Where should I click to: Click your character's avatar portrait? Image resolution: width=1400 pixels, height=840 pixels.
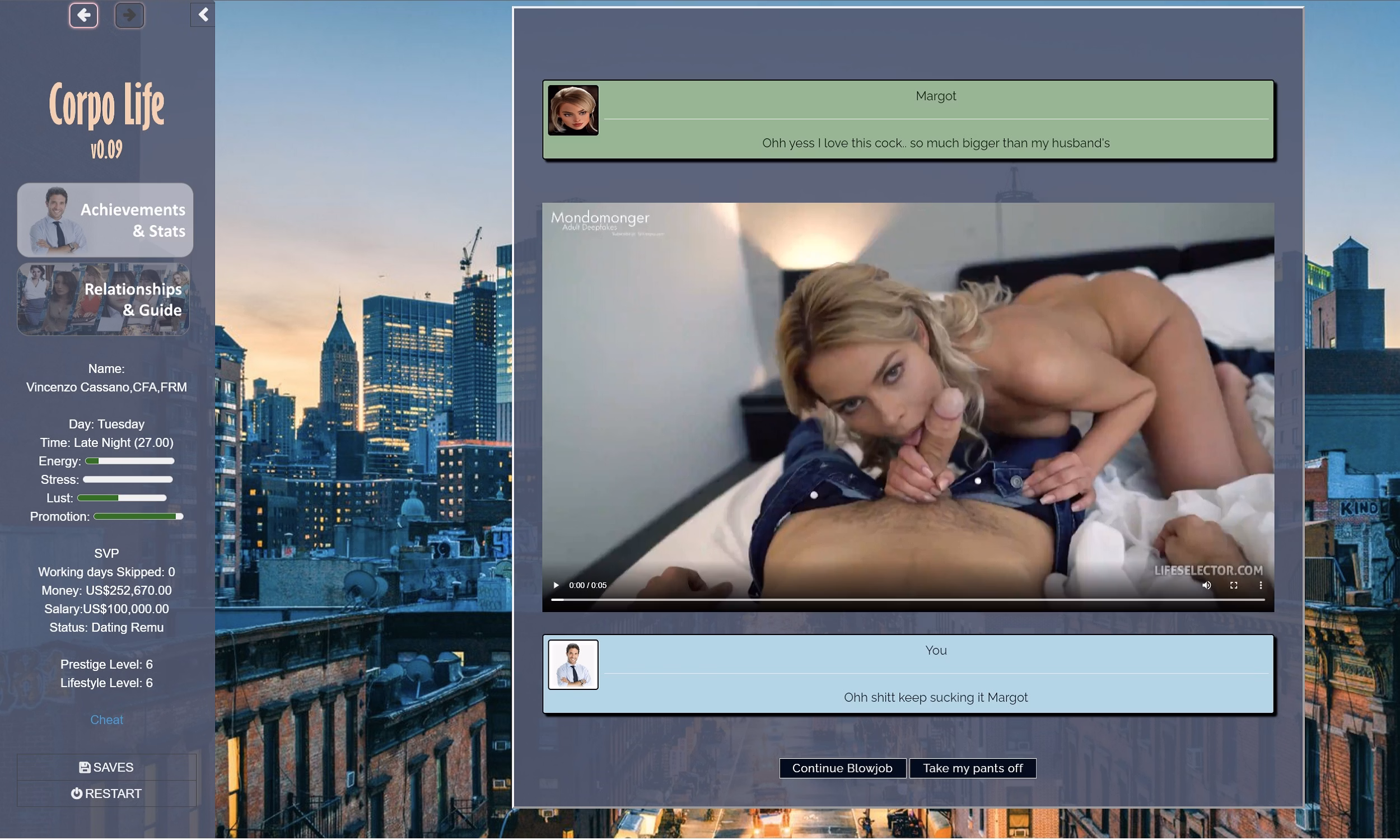[x=573, y=665]
